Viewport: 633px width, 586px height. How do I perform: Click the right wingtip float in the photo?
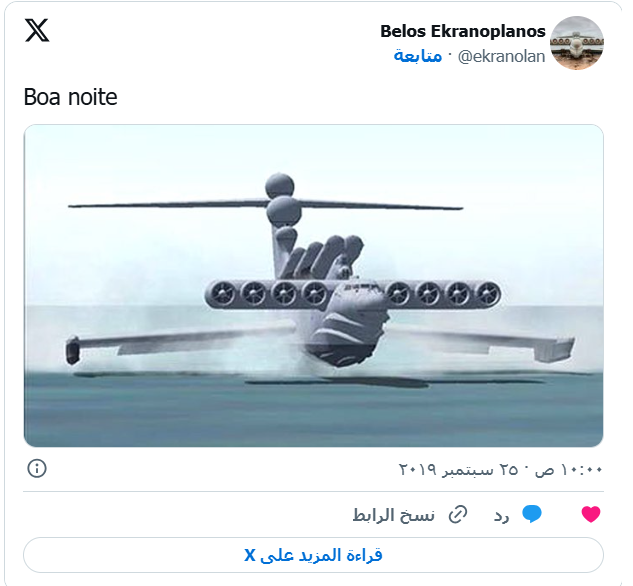point(554,349)
